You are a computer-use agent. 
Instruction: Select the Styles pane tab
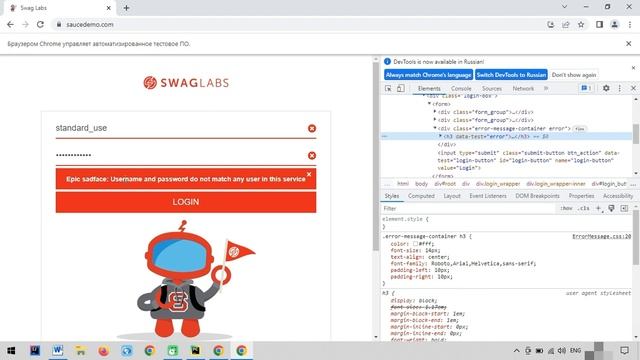pos(391,196)
